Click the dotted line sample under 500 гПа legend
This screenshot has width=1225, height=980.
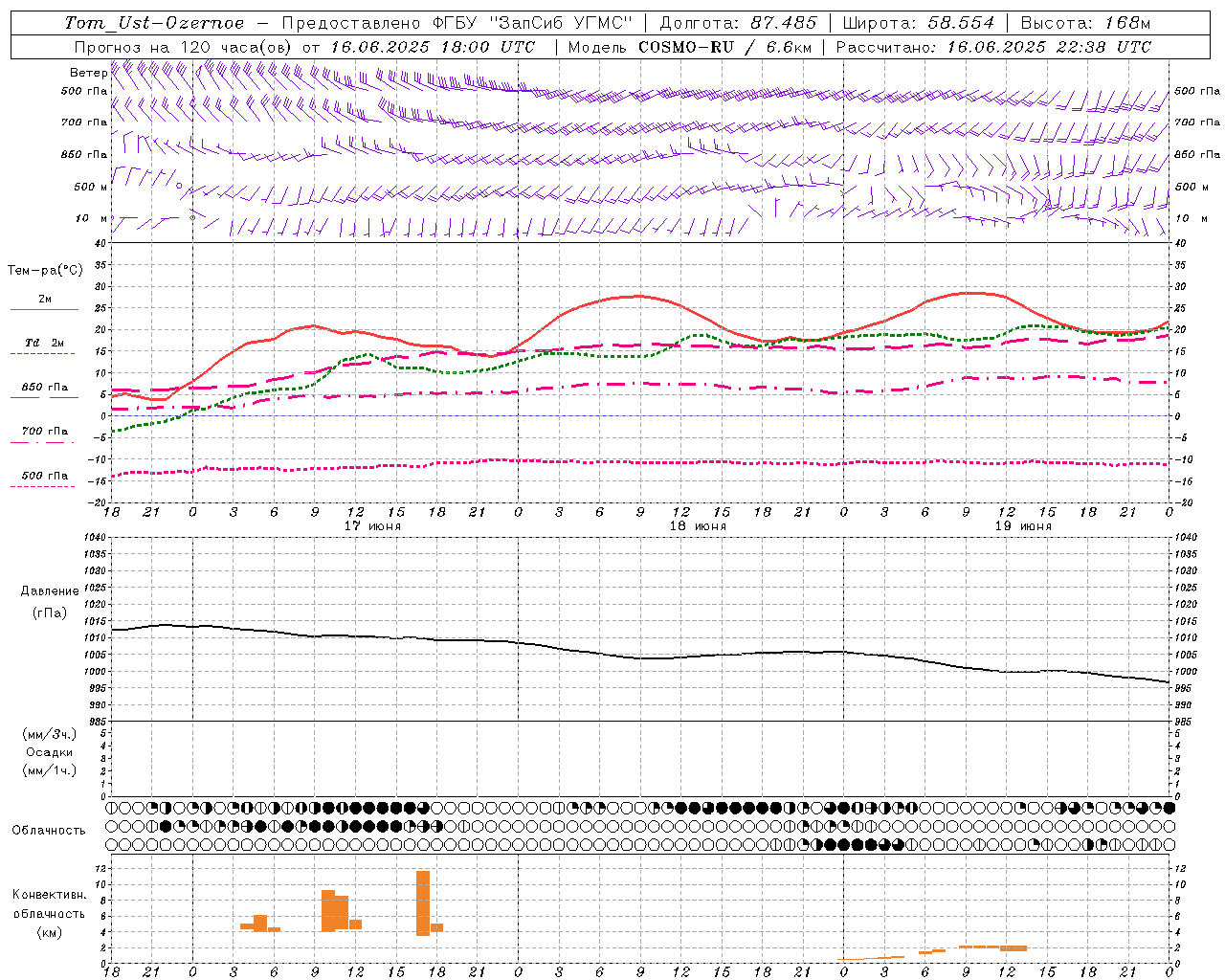pos(42,486)
